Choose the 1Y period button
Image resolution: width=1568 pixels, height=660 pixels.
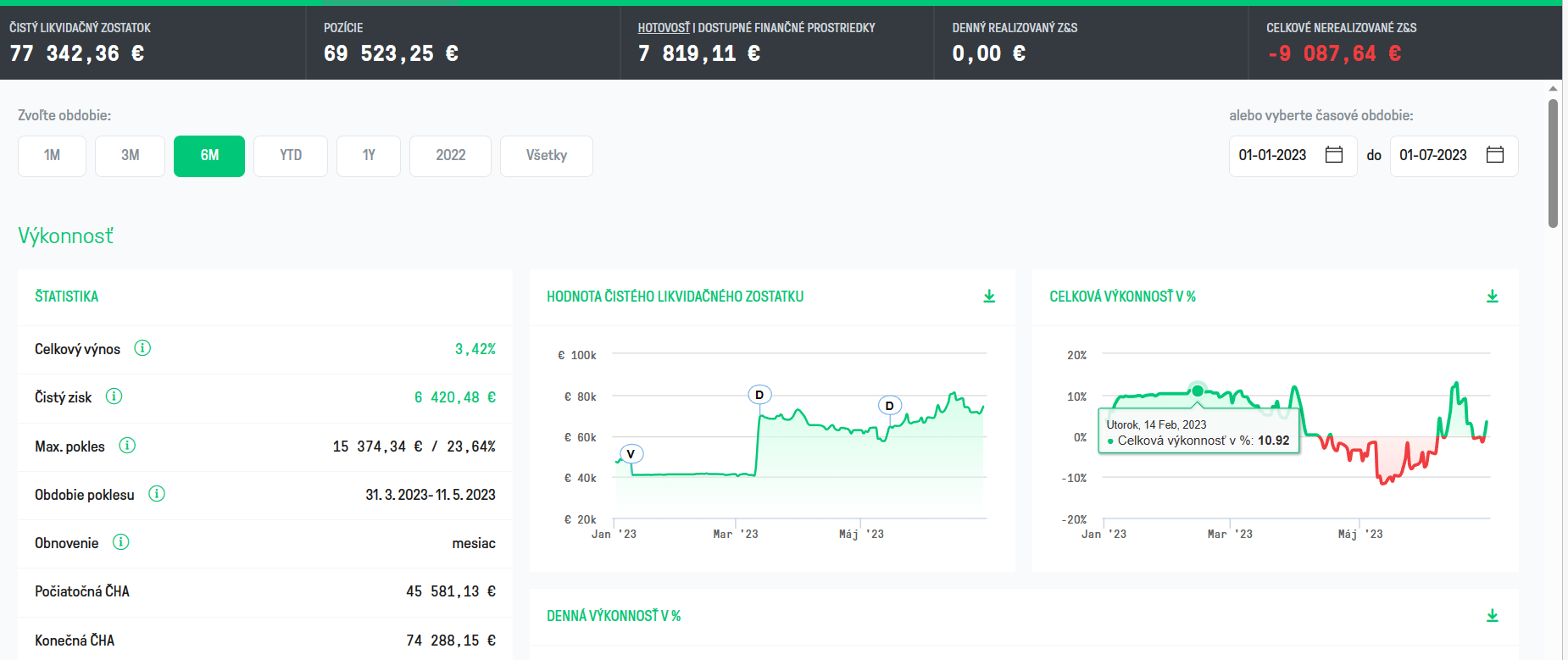pyautogui.click(x=369, y=156)
